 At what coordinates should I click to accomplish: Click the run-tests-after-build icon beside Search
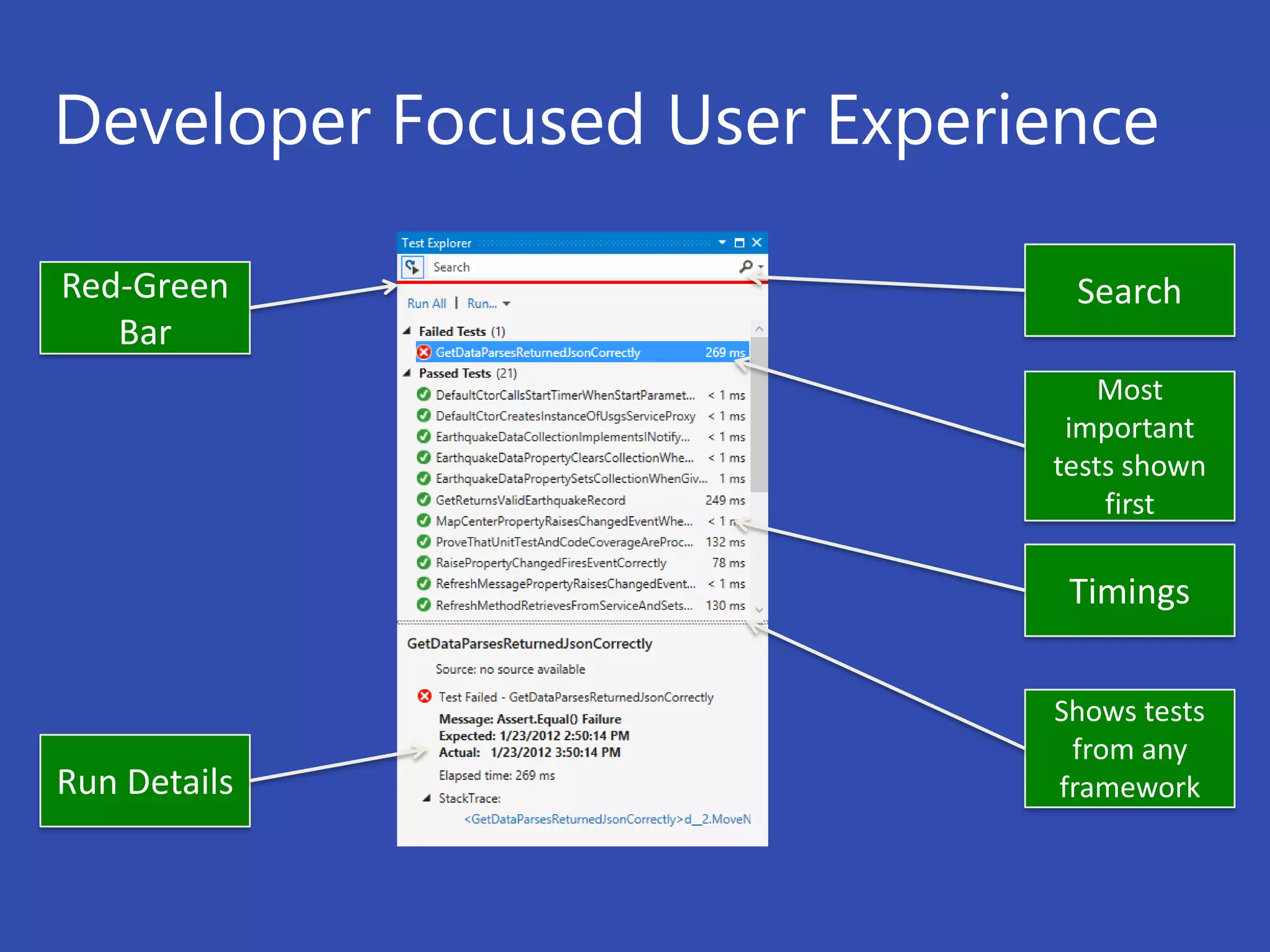tap(412, 267)
